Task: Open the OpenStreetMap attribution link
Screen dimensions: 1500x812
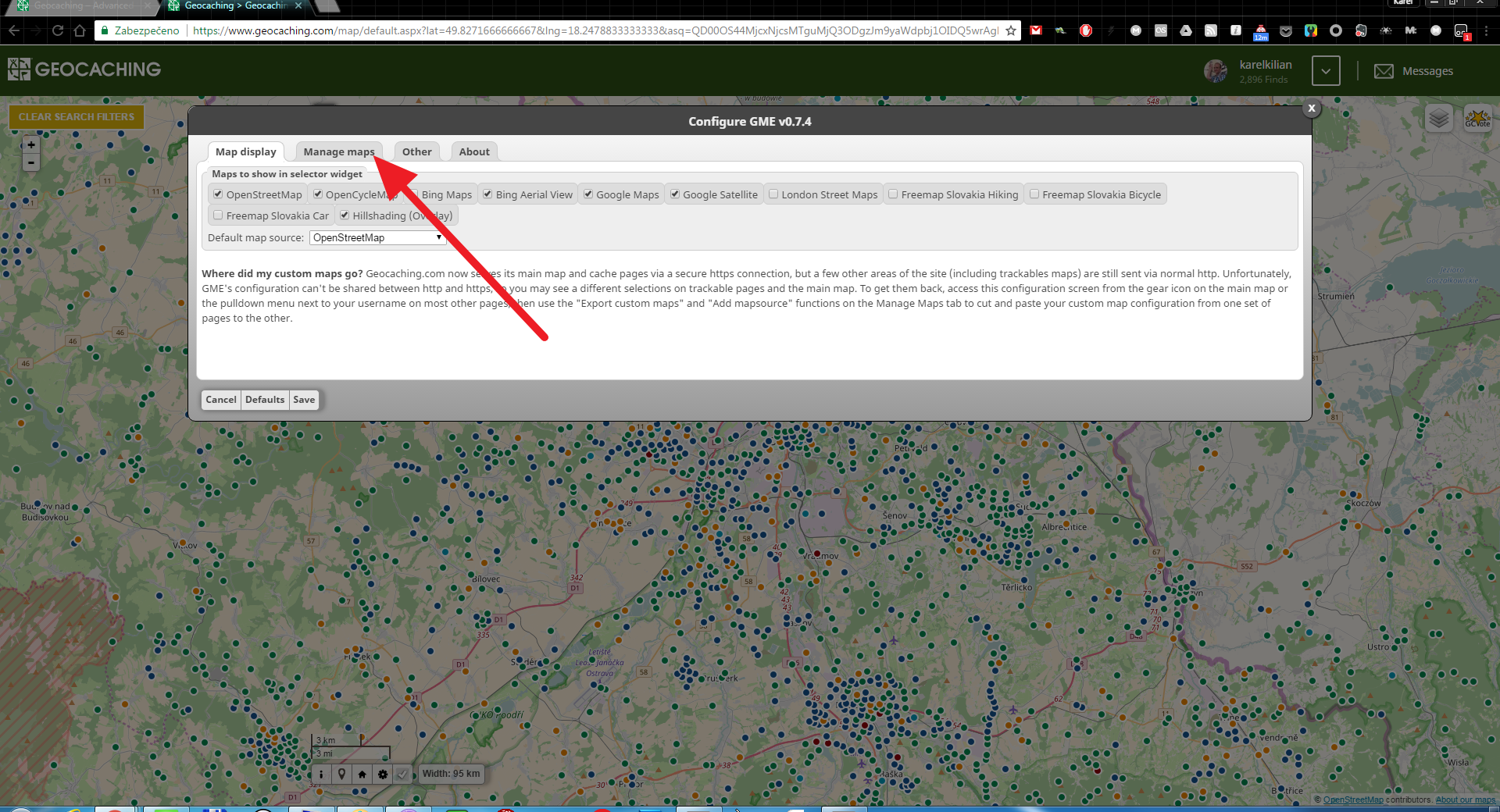Action: [x=1353, y=800]
